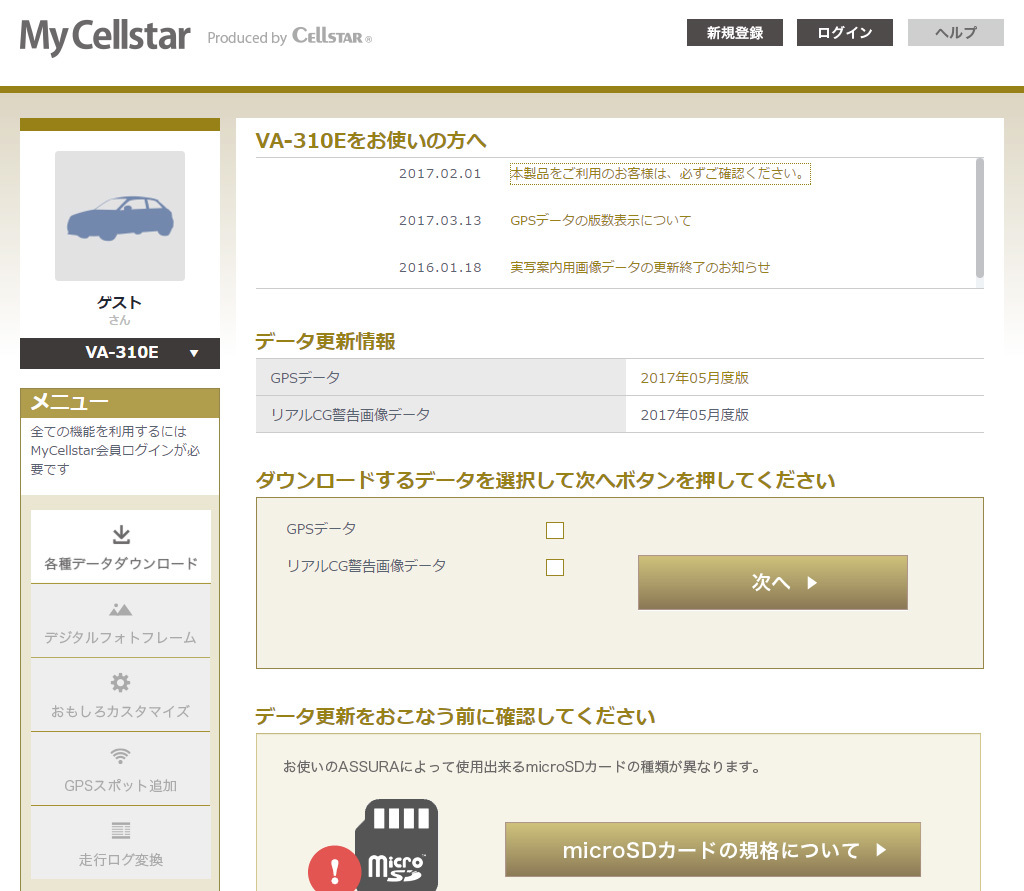The width and height of the screenshot is (1024, 891).
Task: Click the news list vertical scrollbar
Action: pyautogui.click(x=979, y=217)
